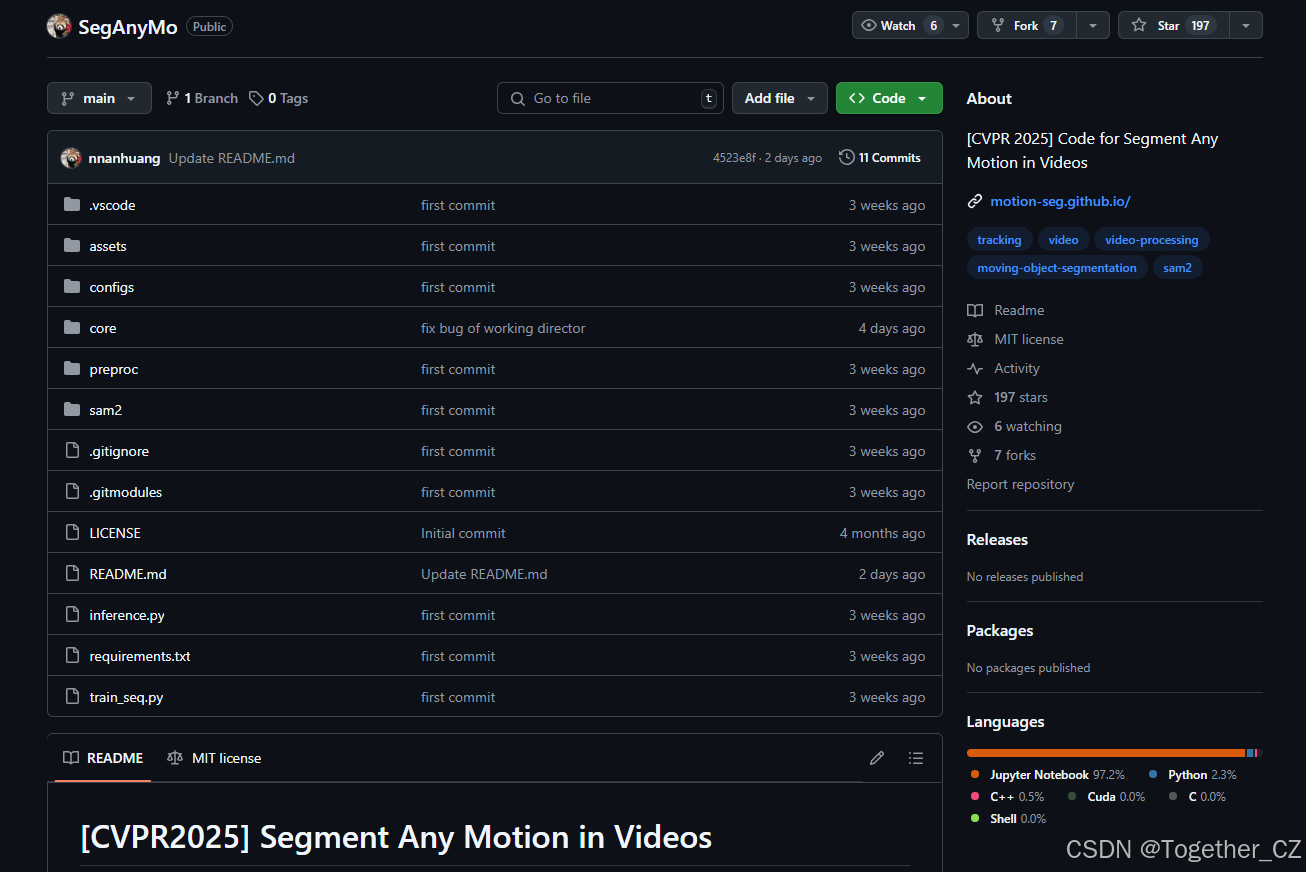Open the green Code dropdown
Screen dimensions: 1306x872
point(889,98)
